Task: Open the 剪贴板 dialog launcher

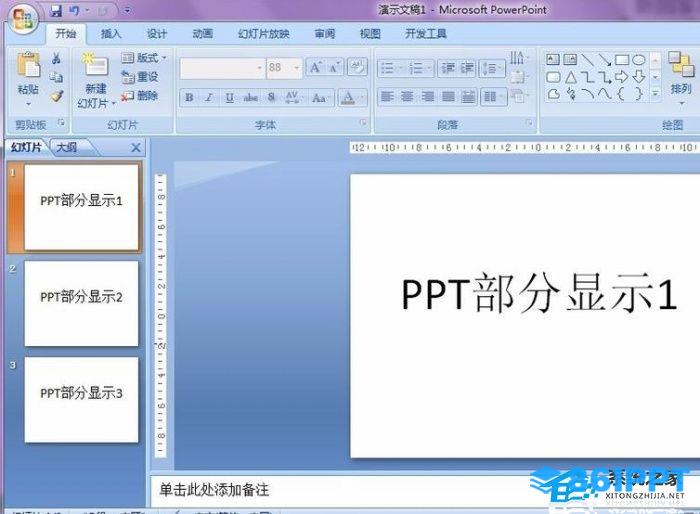Action: point(61,121)
